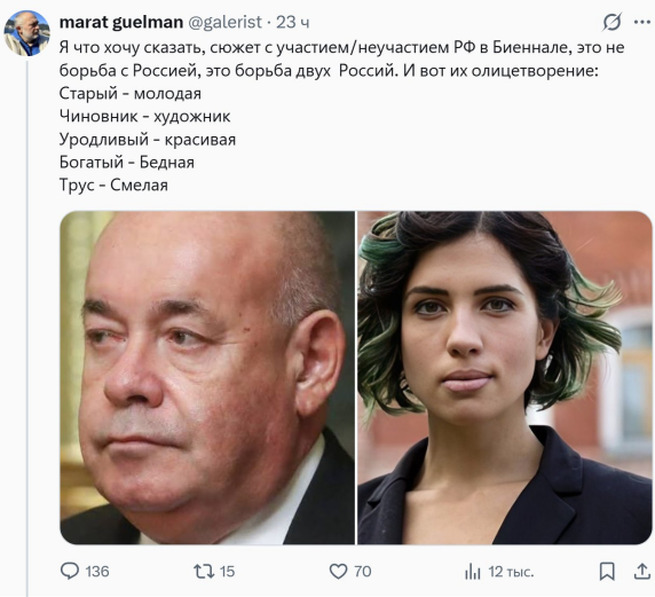Viewport: 655px width, 597px height.
Task: Bookmark this post
Action: coord(607,571)
